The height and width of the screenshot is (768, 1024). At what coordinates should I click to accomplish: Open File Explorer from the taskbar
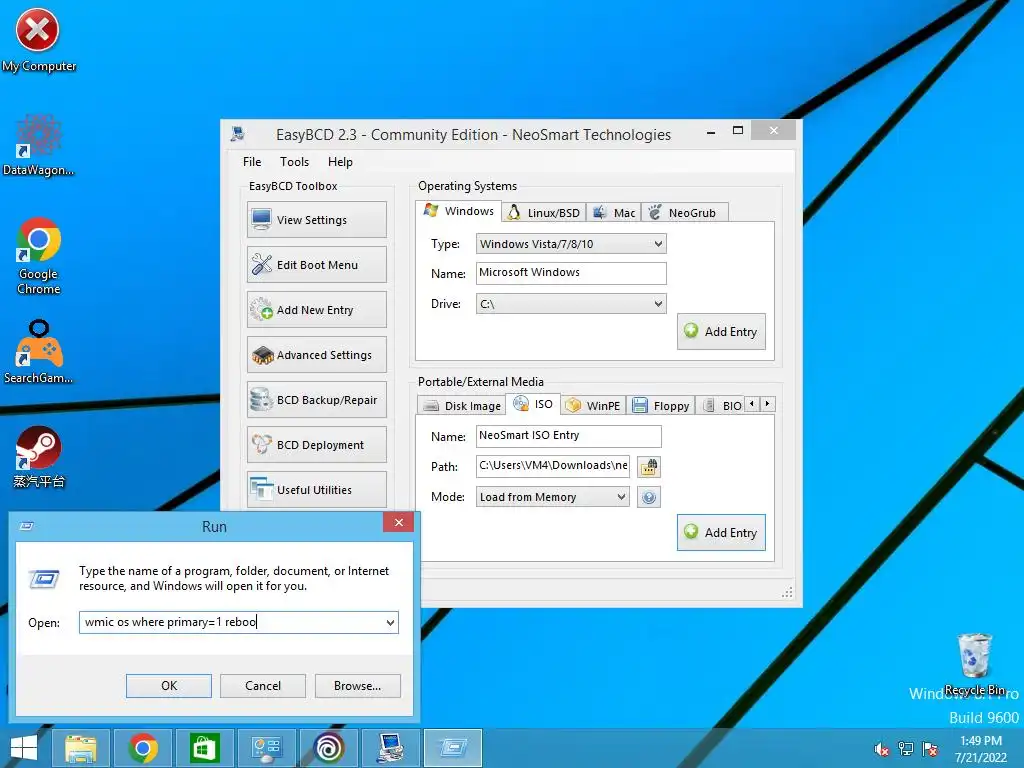coord(81,748)
